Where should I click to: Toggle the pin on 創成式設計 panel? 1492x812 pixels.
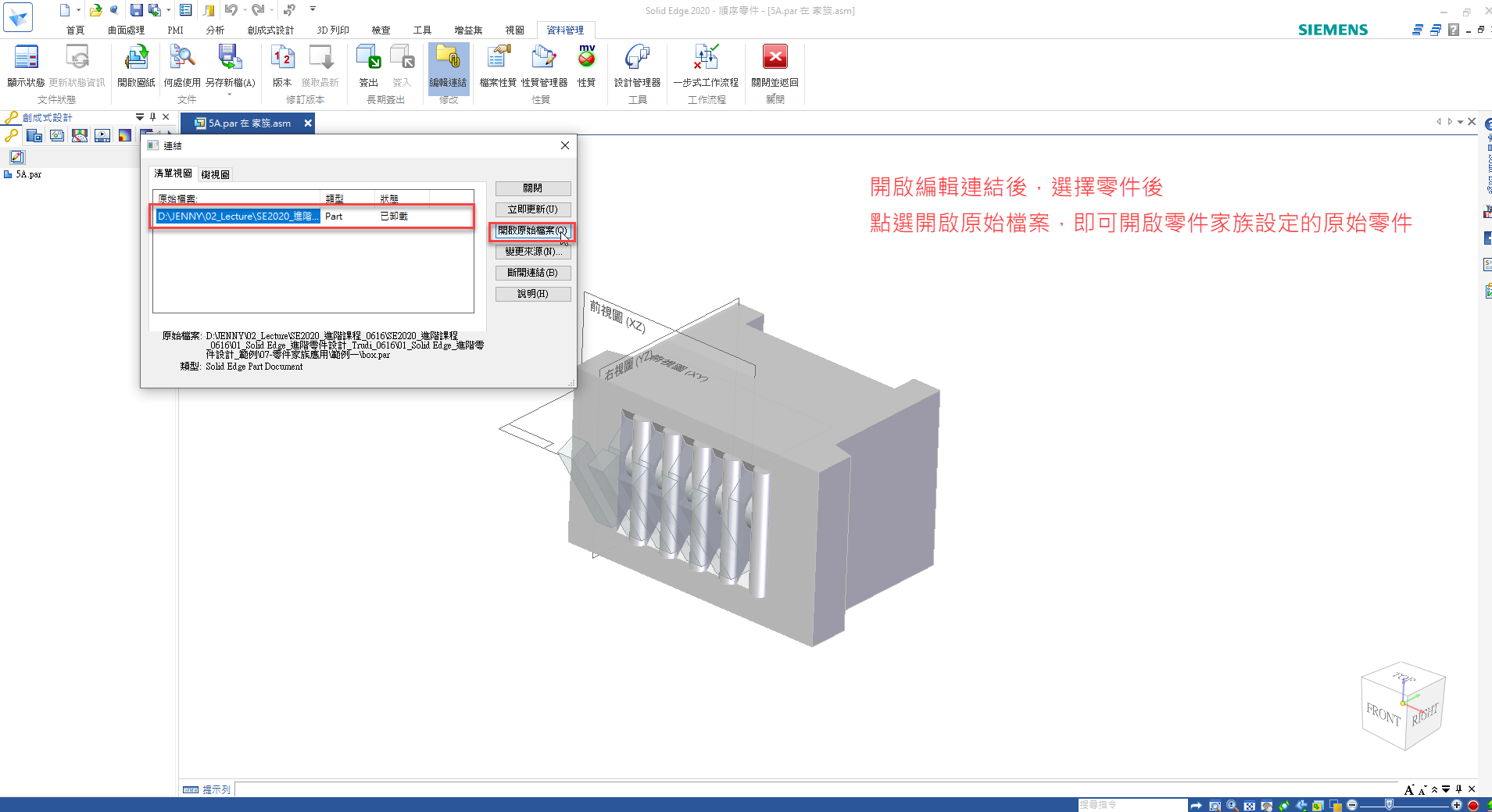(153, 117)
